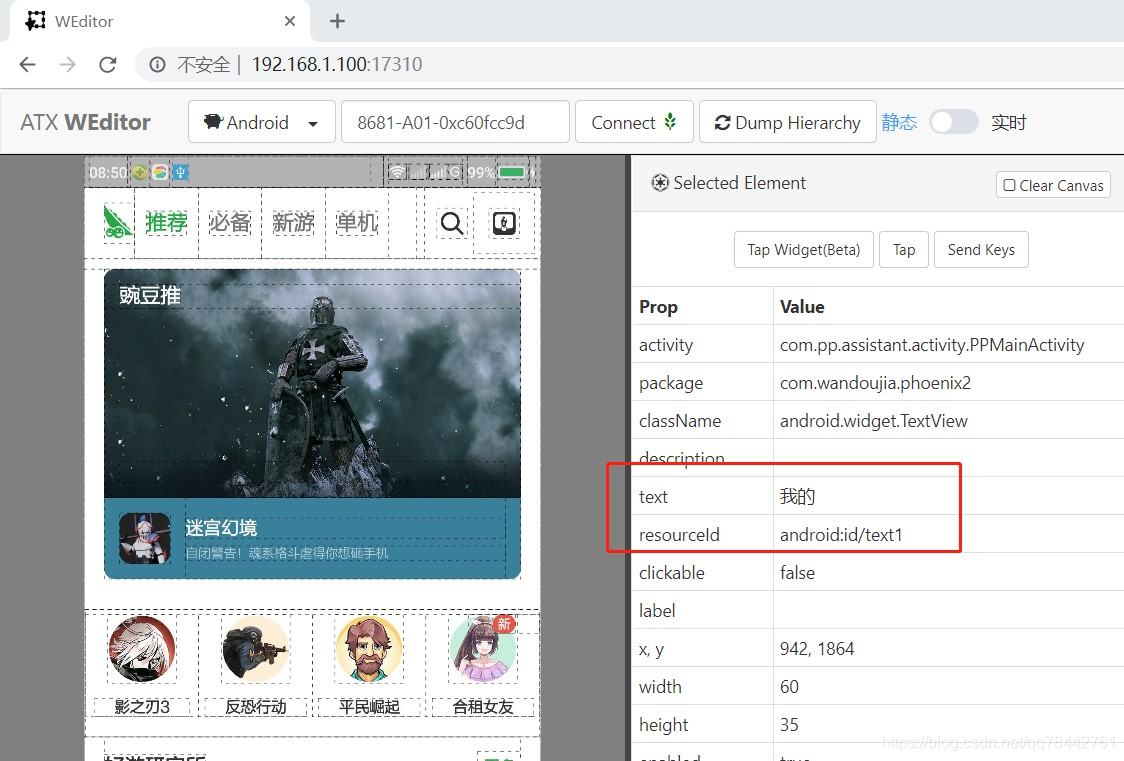This screenshot has height=761, width=1124.
Task: Click the 迷宫幻境 title text
Action: [x=222, y=528]
